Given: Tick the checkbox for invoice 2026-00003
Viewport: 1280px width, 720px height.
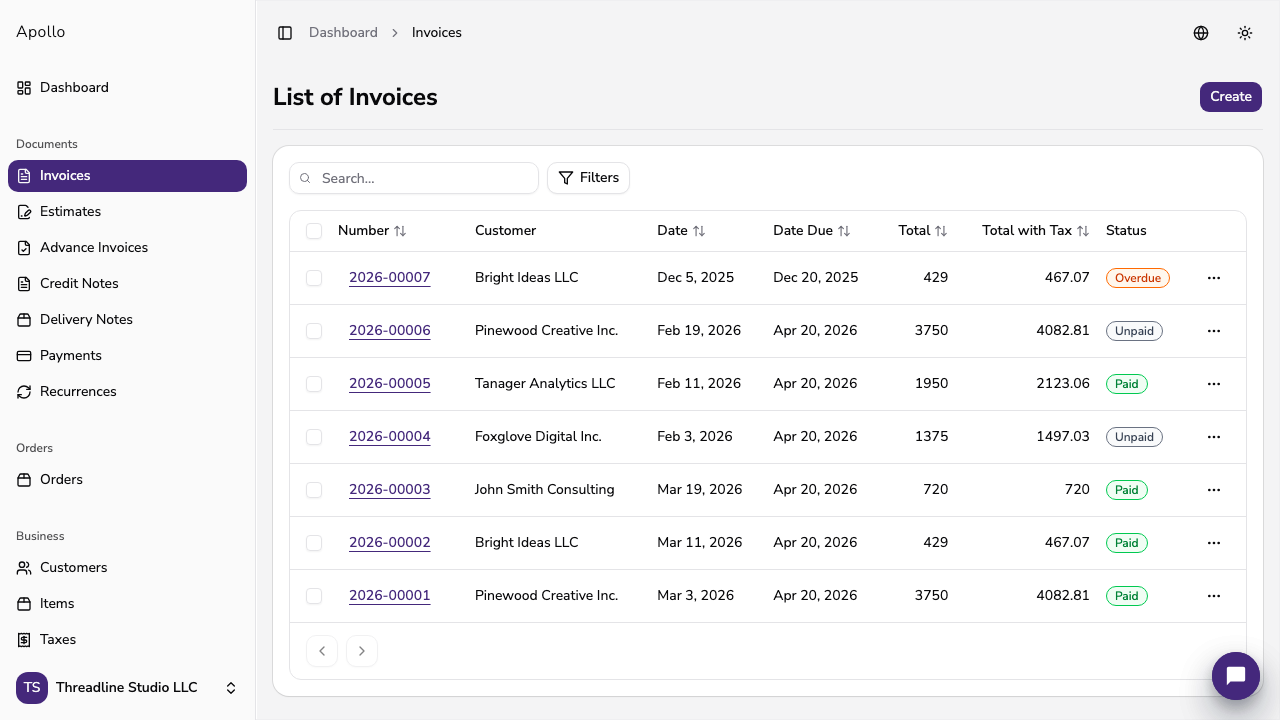Looking at the screenshot, I should 314,490.
